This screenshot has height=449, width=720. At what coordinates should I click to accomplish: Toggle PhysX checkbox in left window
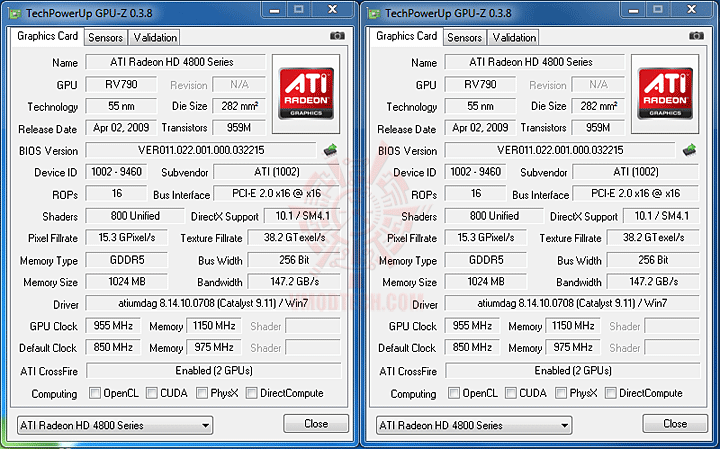pyautogui.click(x=202, y=393)
